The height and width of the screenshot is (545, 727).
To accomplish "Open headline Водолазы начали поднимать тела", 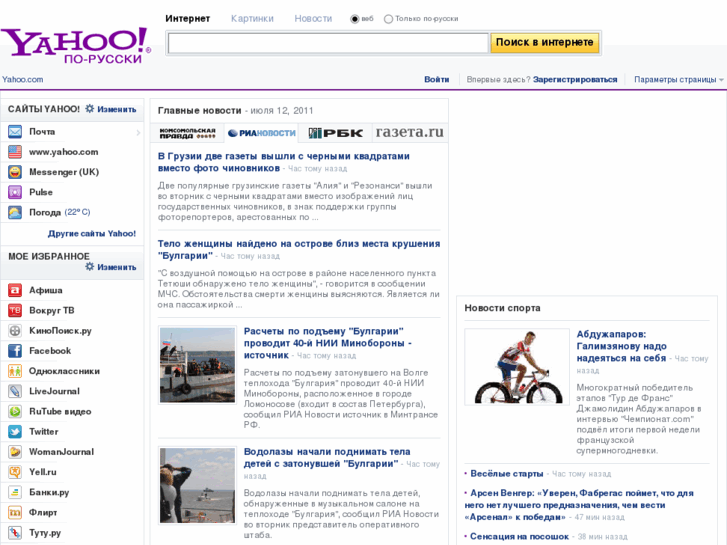I will (x=327, y=457).
